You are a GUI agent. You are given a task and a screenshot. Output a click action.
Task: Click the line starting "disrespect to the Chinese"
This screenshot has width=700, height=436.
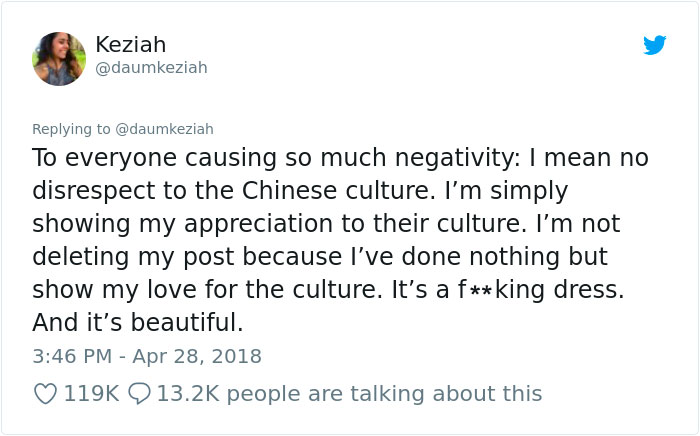click(x=285, y=191)
